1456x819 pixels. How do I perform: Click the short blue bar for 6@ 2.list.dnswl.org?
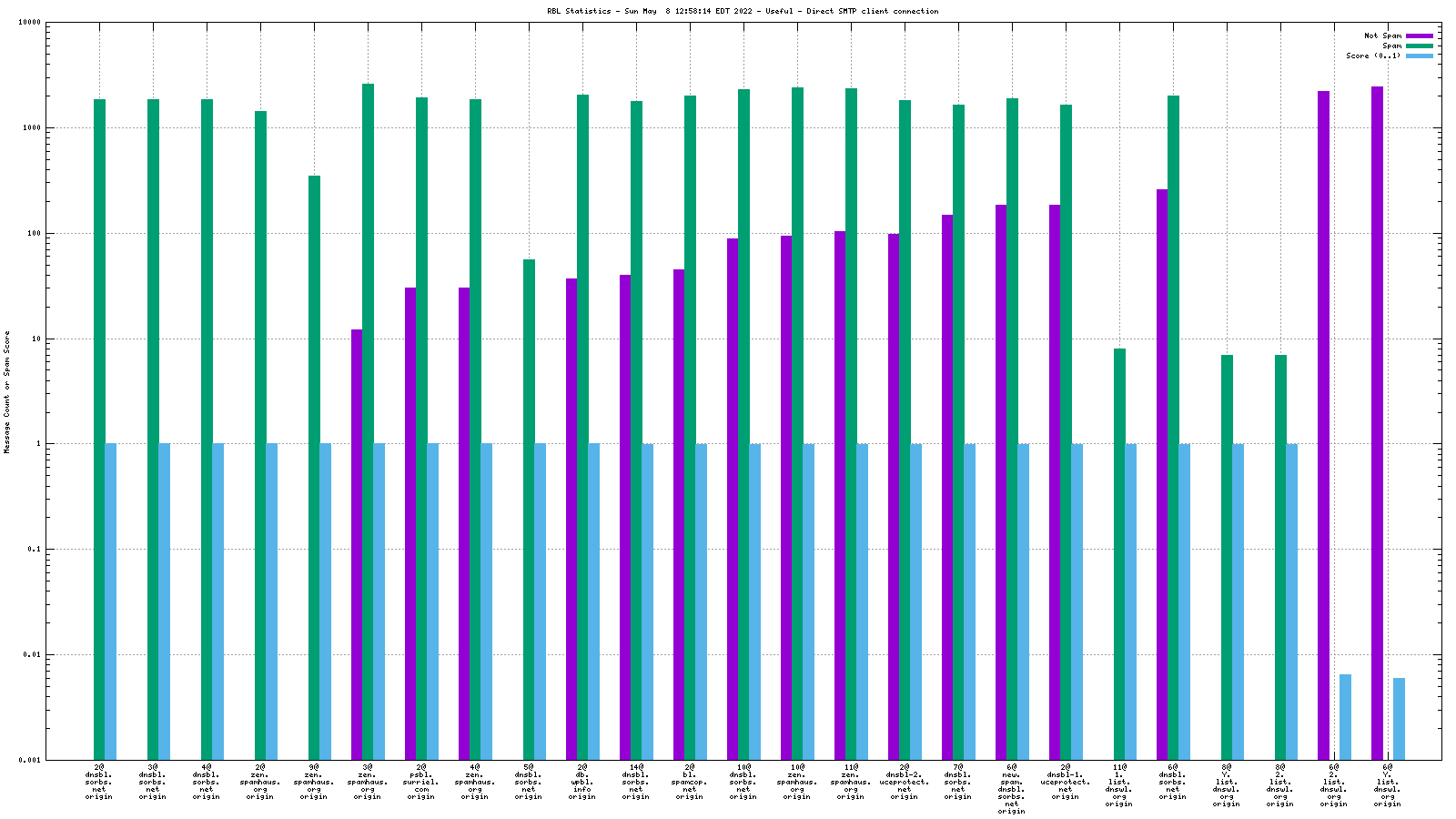point(1345,717)
